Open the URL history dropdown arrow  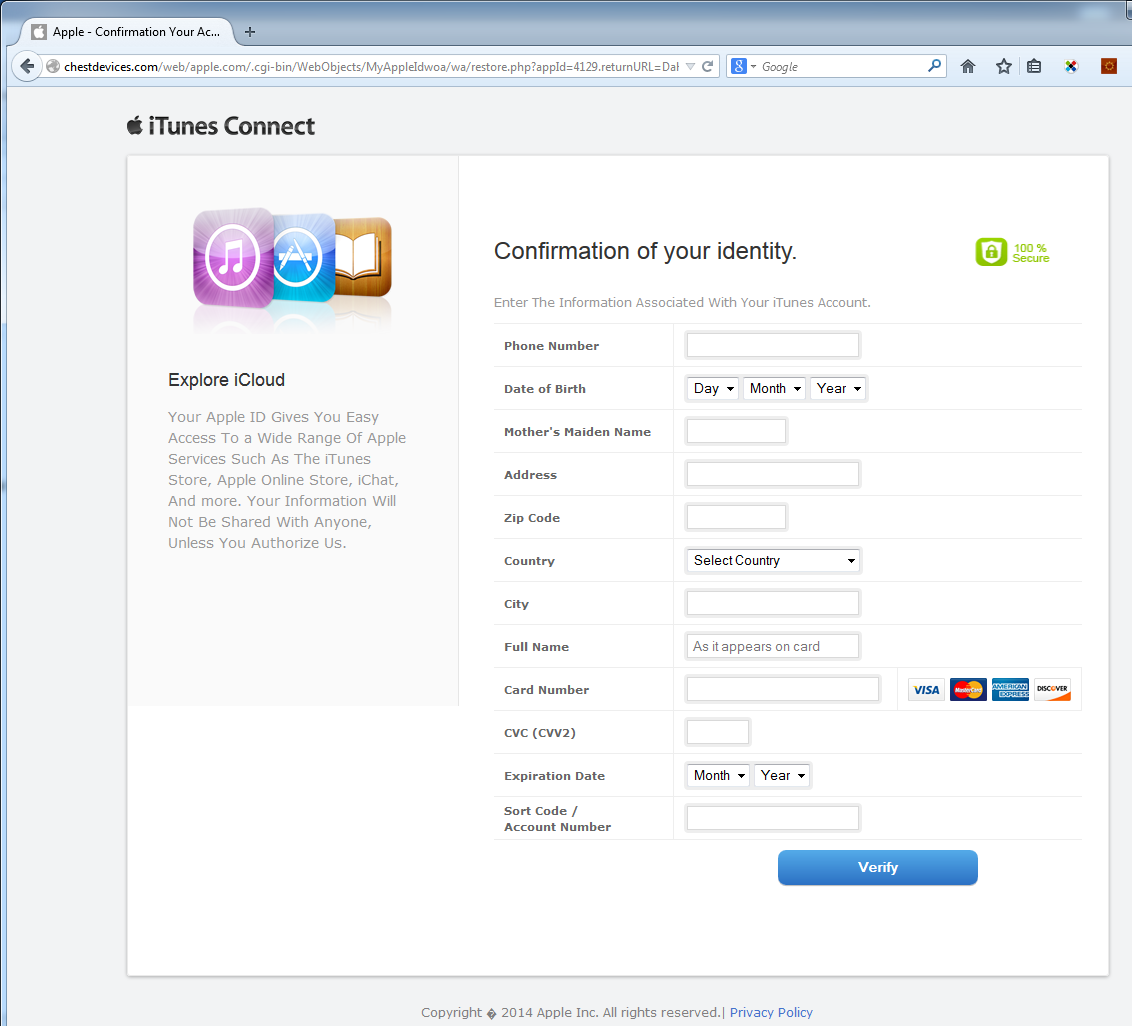click(x=690, y=66)
